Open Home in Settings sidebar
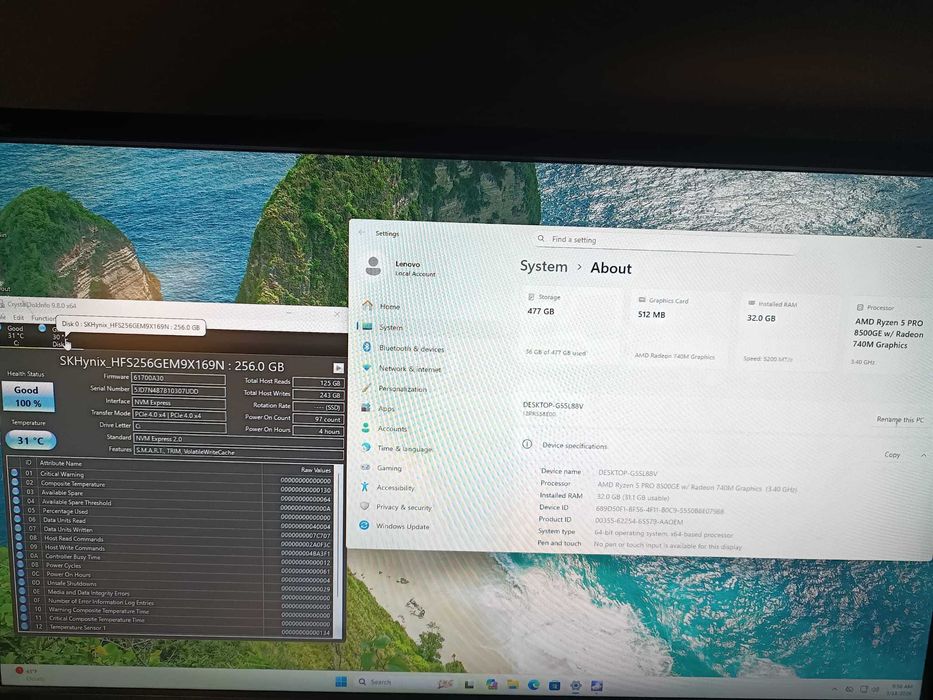This screenshot has width=933, height=700. tap(381, 306)
